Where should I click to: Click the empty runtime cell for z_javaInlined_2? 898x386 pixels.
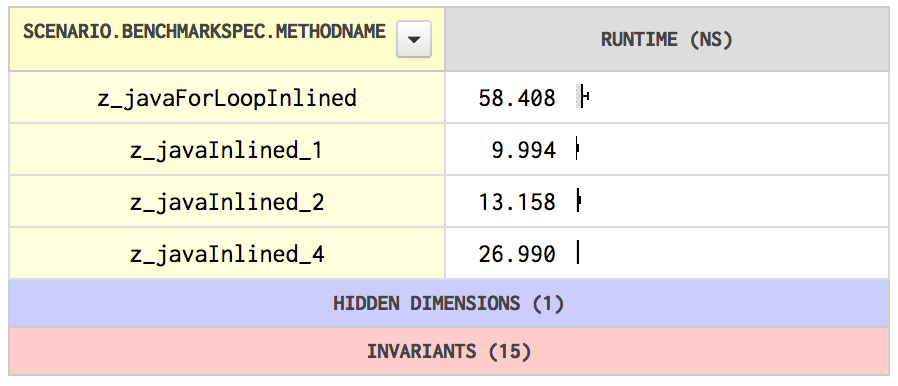[736, 202]
